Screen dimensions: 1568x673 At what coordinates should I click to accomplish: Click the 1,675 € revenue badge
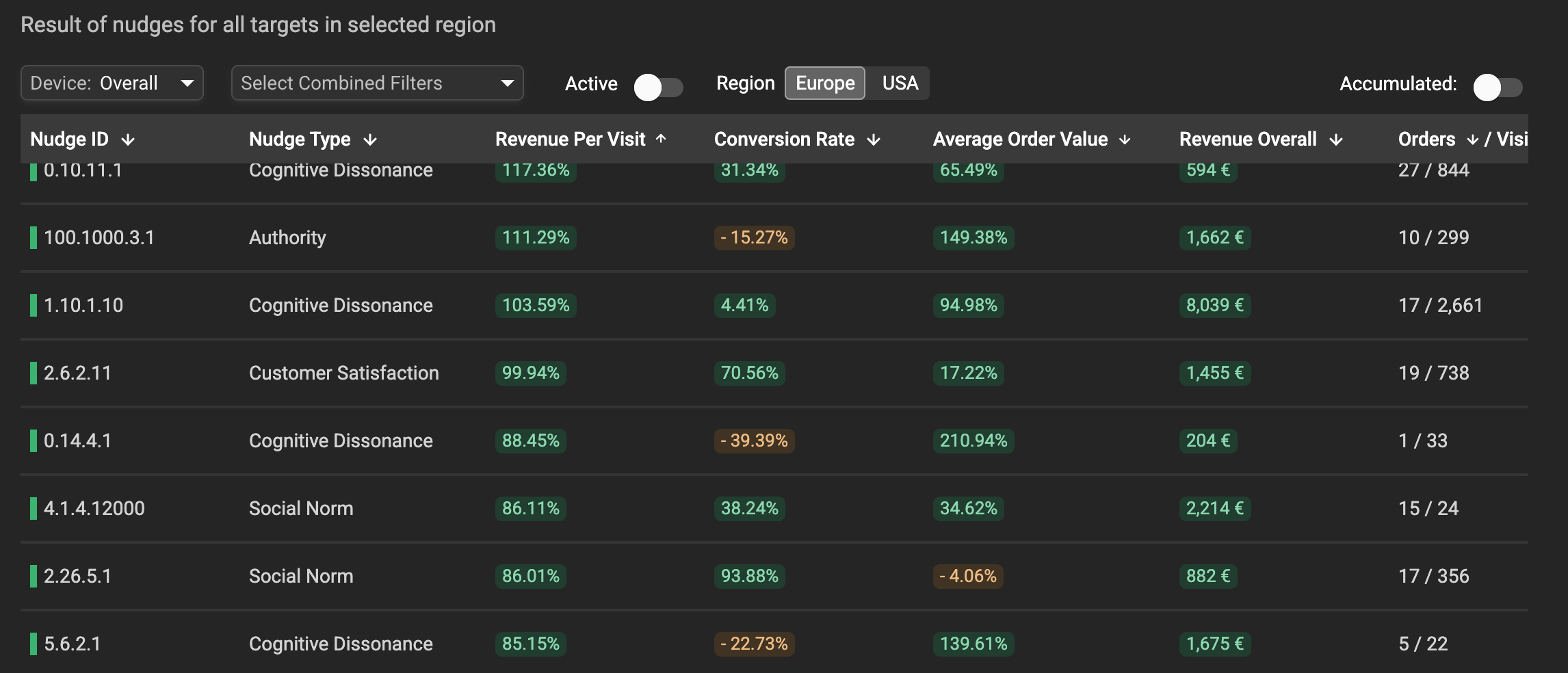tap(1215, 644)
